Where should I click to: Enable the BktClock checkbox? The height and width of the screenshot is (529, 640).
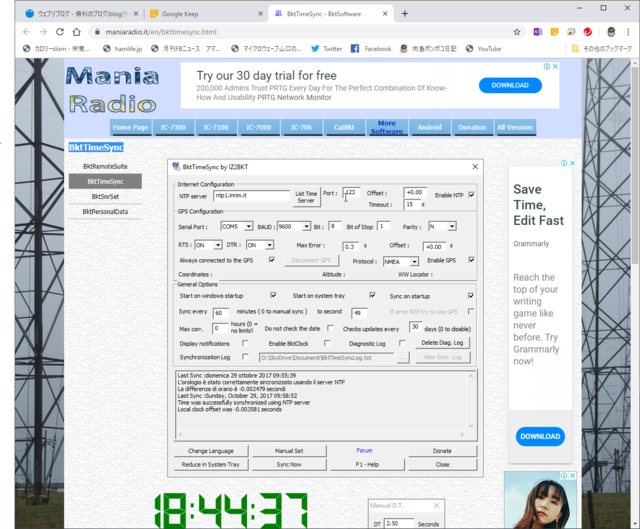tap(327, 343)
